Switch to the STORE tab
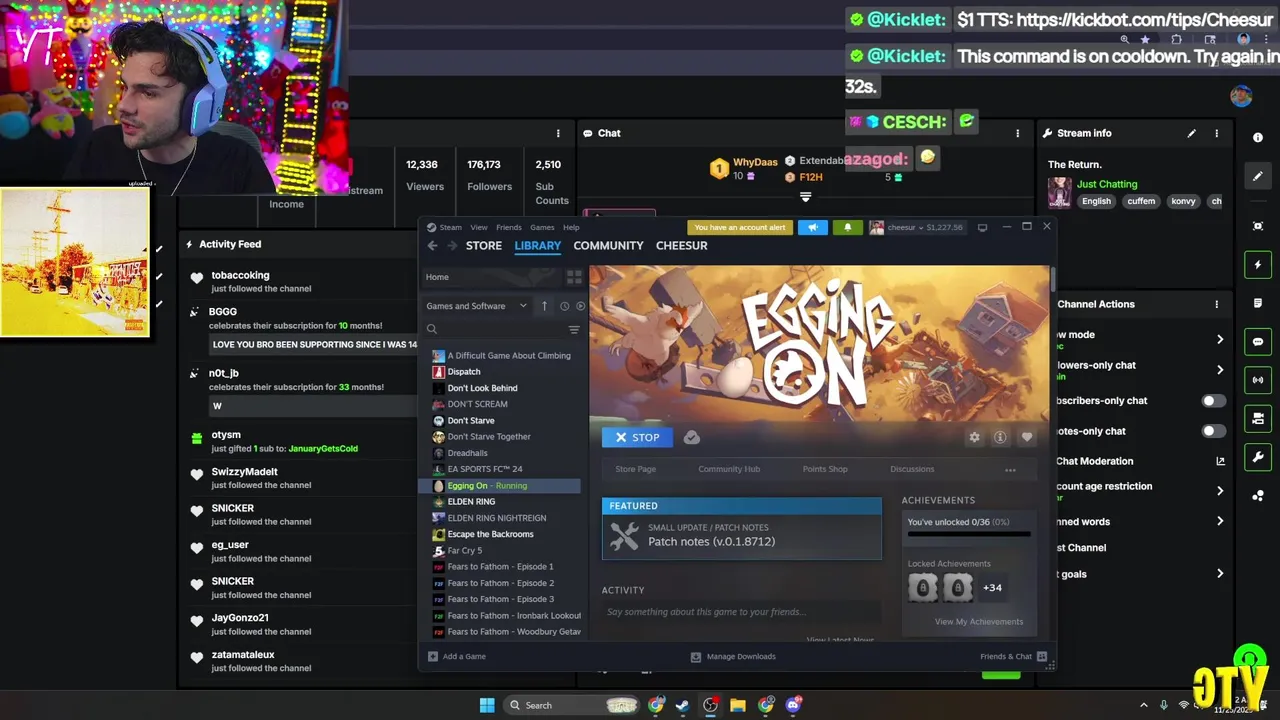The image size is (1280, 720). pos(484,246)
